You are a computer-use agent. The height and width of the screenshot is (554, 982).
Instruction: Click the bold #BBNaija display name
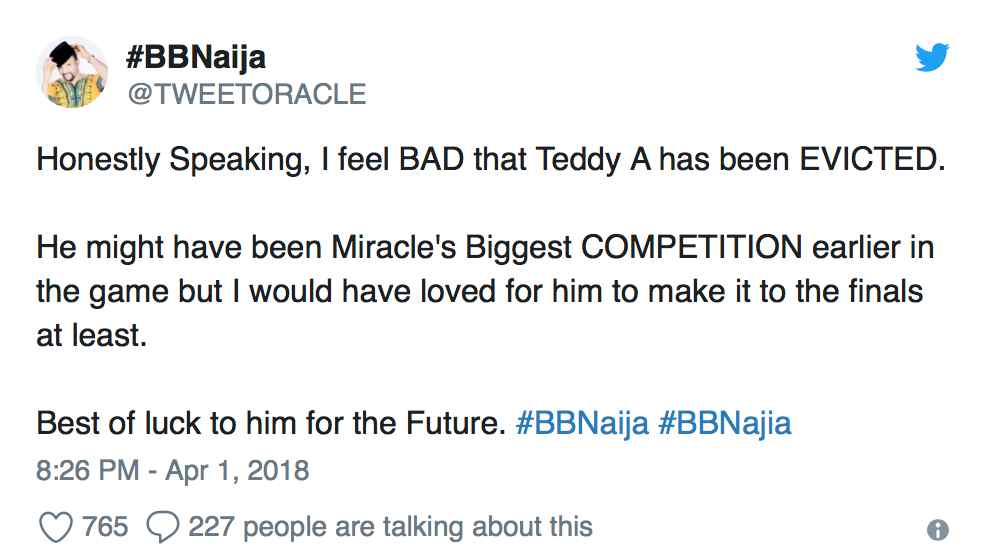point(196,57)
